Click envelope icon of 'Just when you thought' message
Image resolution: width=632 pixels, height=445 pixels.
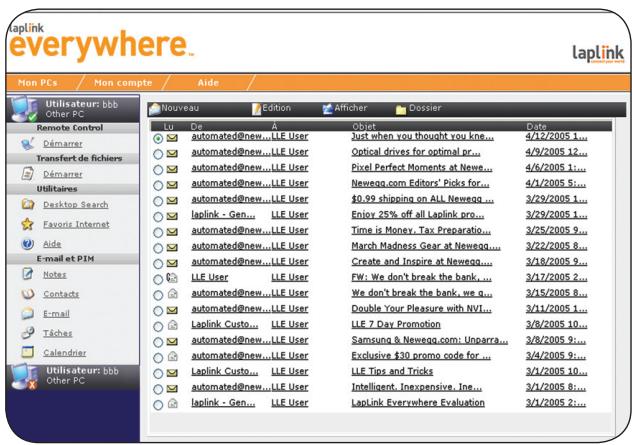coord(172,138)
